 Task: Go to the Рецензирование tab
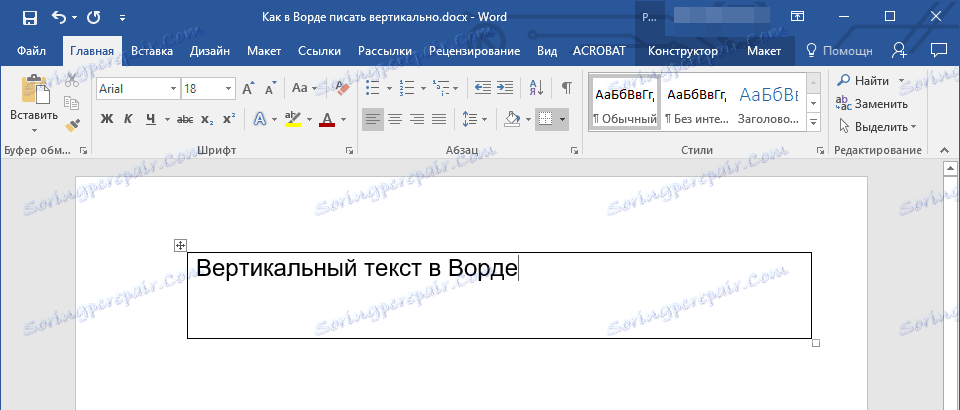(474, 51)
